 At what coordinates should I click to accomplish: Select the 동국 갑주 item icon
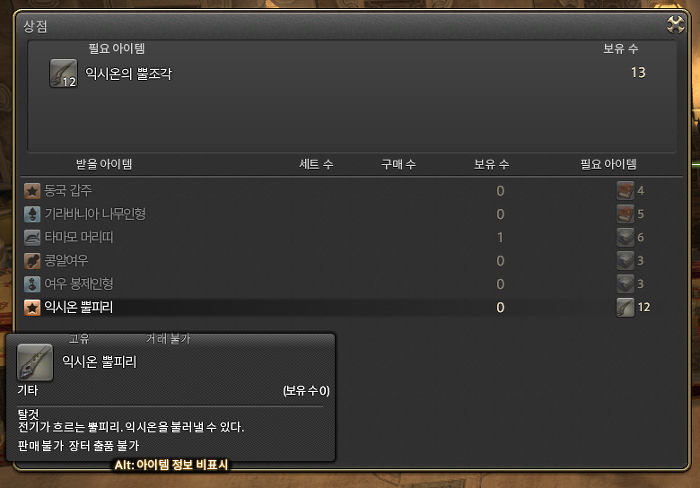32,191
